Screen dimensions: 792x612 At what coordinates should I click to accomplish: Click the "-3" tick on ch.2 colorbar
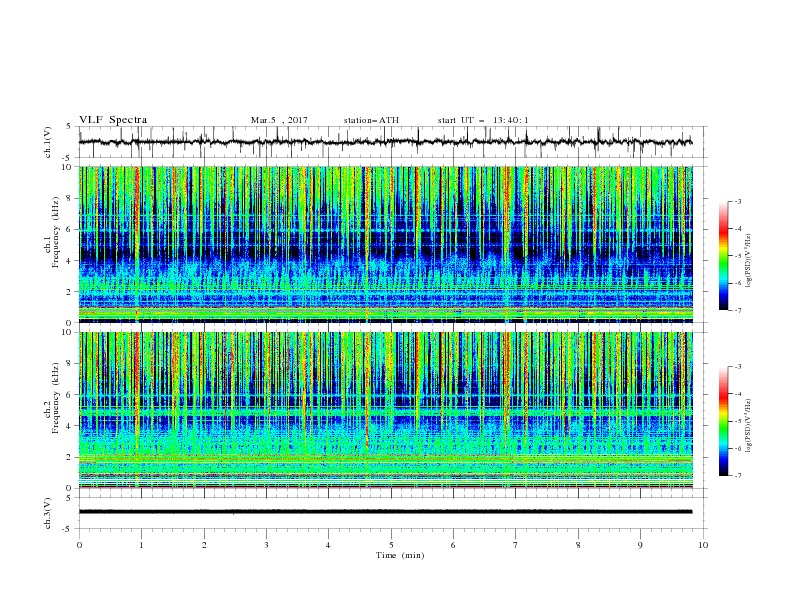[738, 367]
